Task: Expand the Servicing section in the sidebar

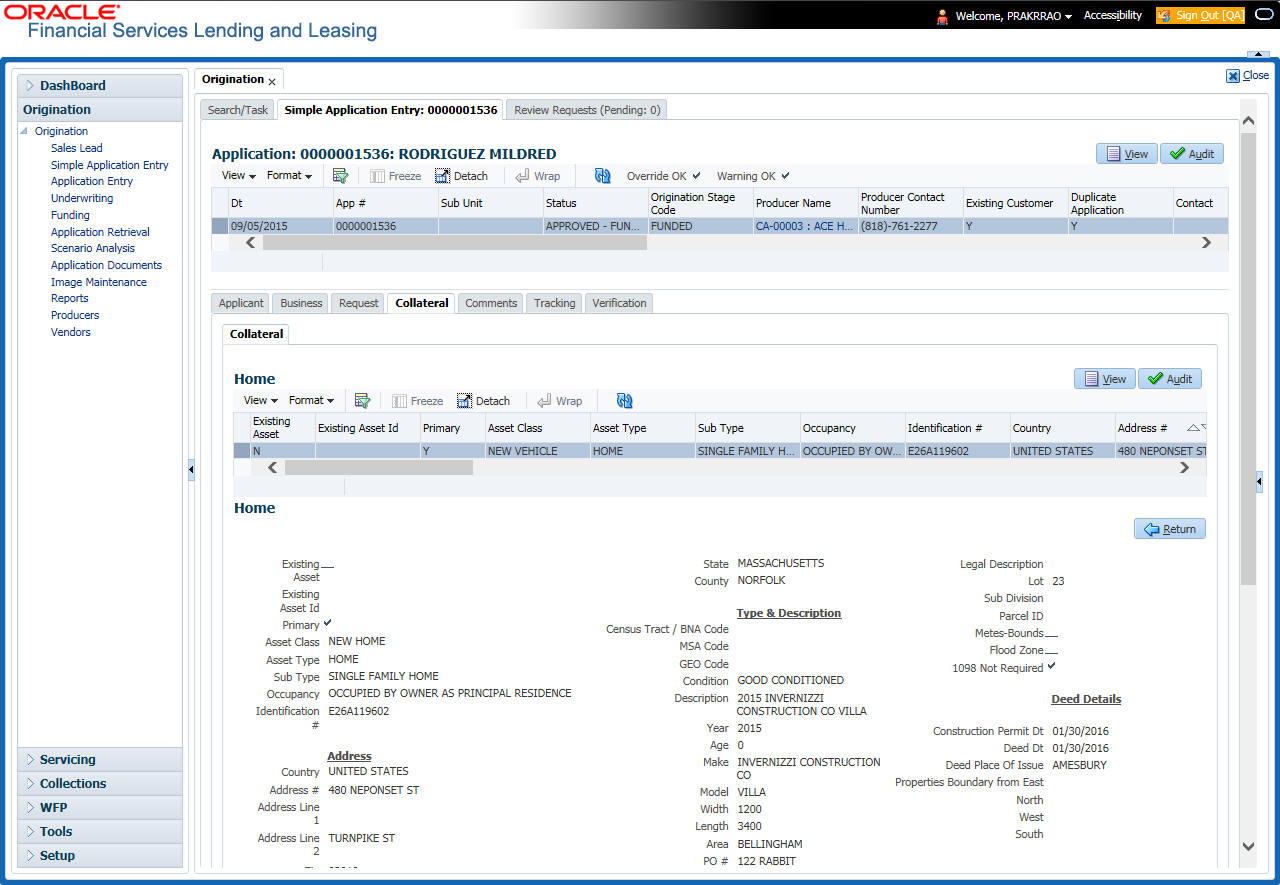Action: coord(67,760)
